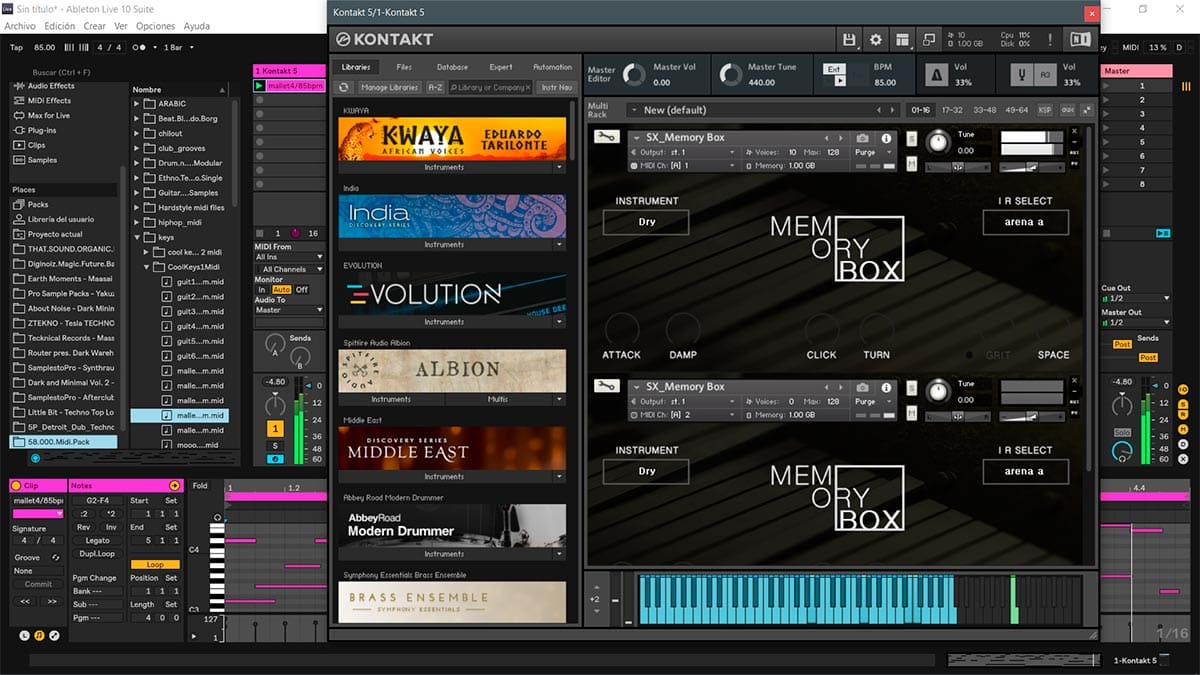Screen dimensions: 1200x675
Task: Open MIDI From All Ins dropdown
Action: pyautogui.click(x=290, y=257)
